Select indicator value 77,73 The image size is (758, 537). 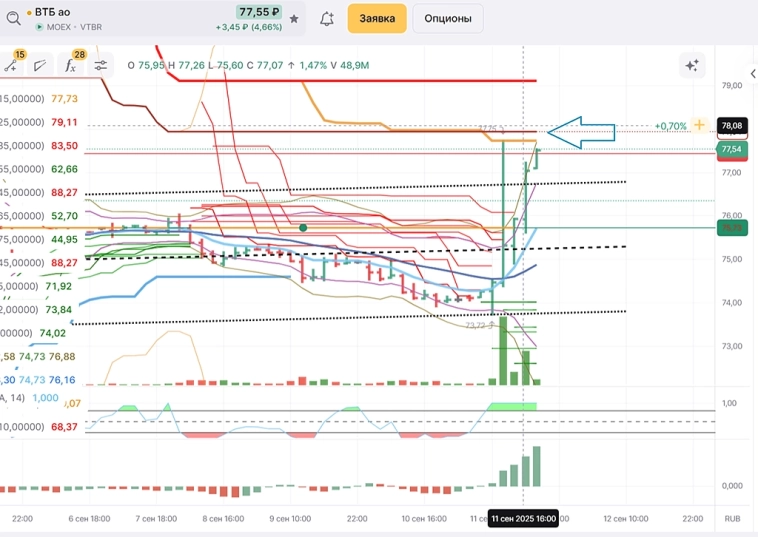point(64,99)
